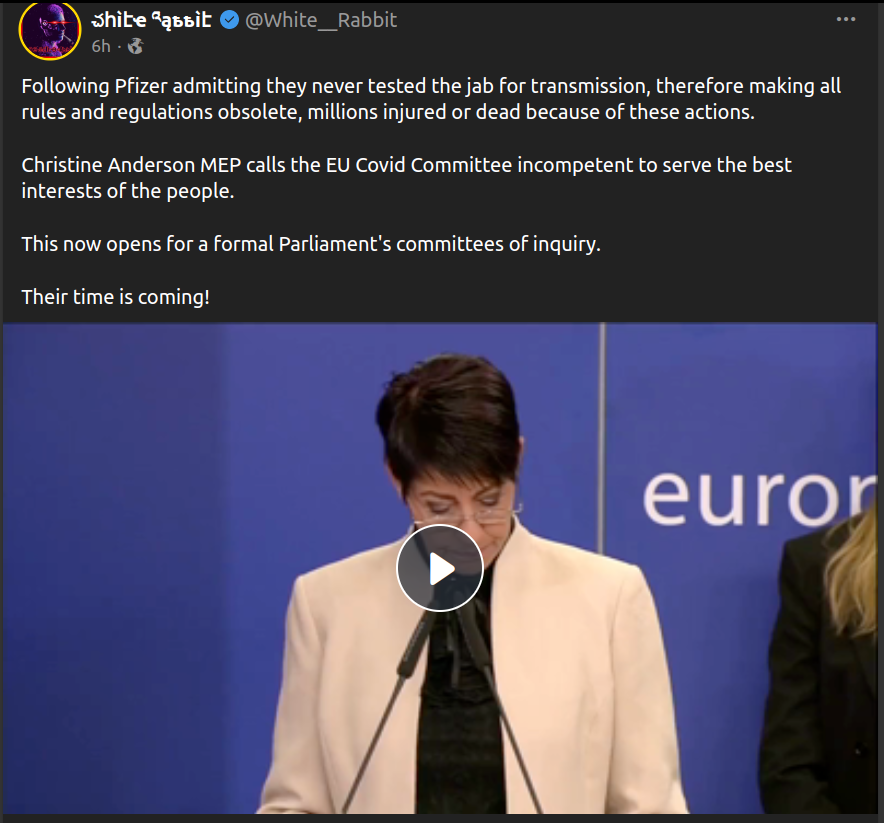Click the Christine Anderson MEP paragraph

pyautogui.click(x=406, y=178)
